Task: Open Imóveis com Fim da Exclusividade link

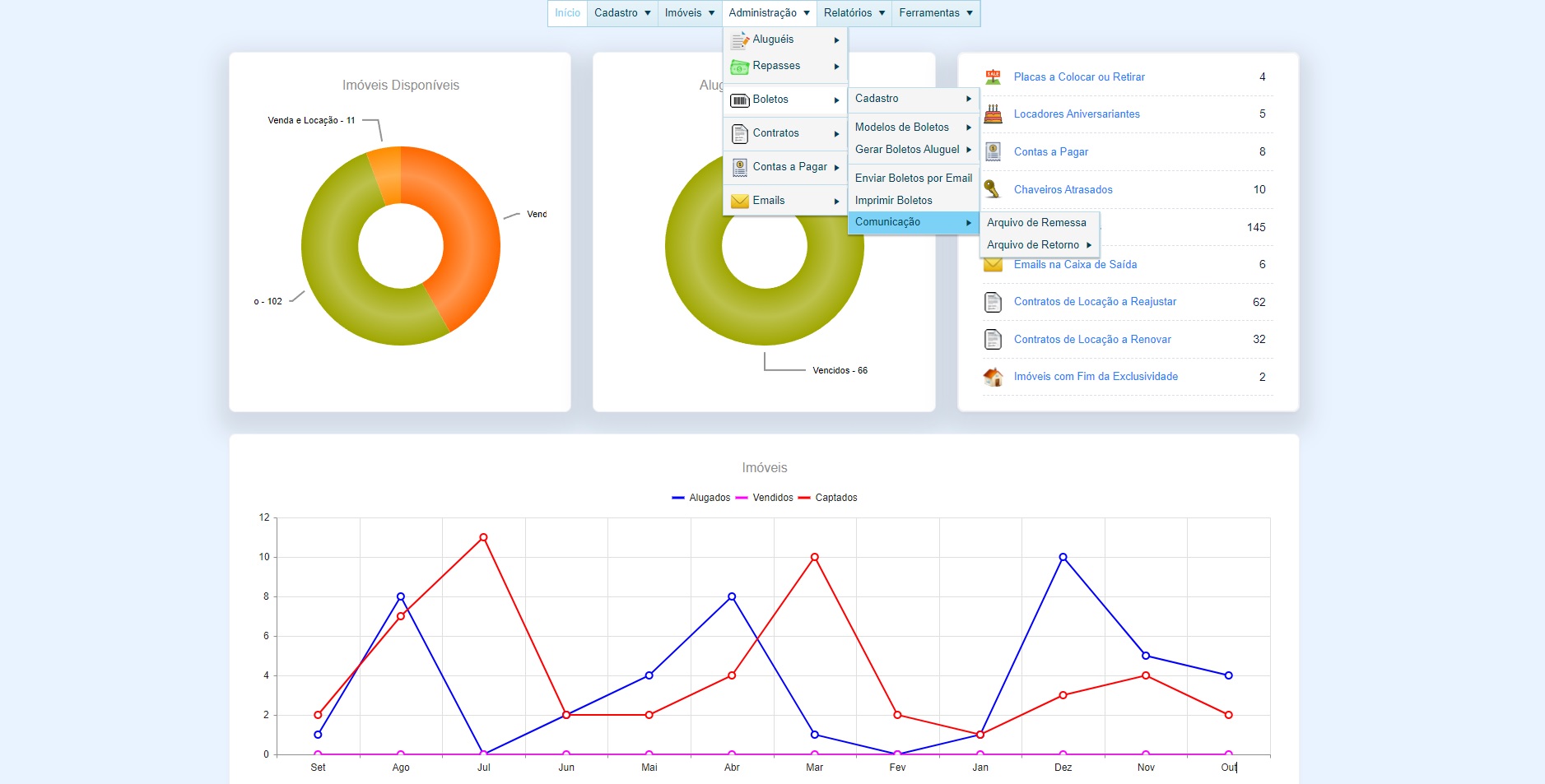Action: (x=1096, y=377)
